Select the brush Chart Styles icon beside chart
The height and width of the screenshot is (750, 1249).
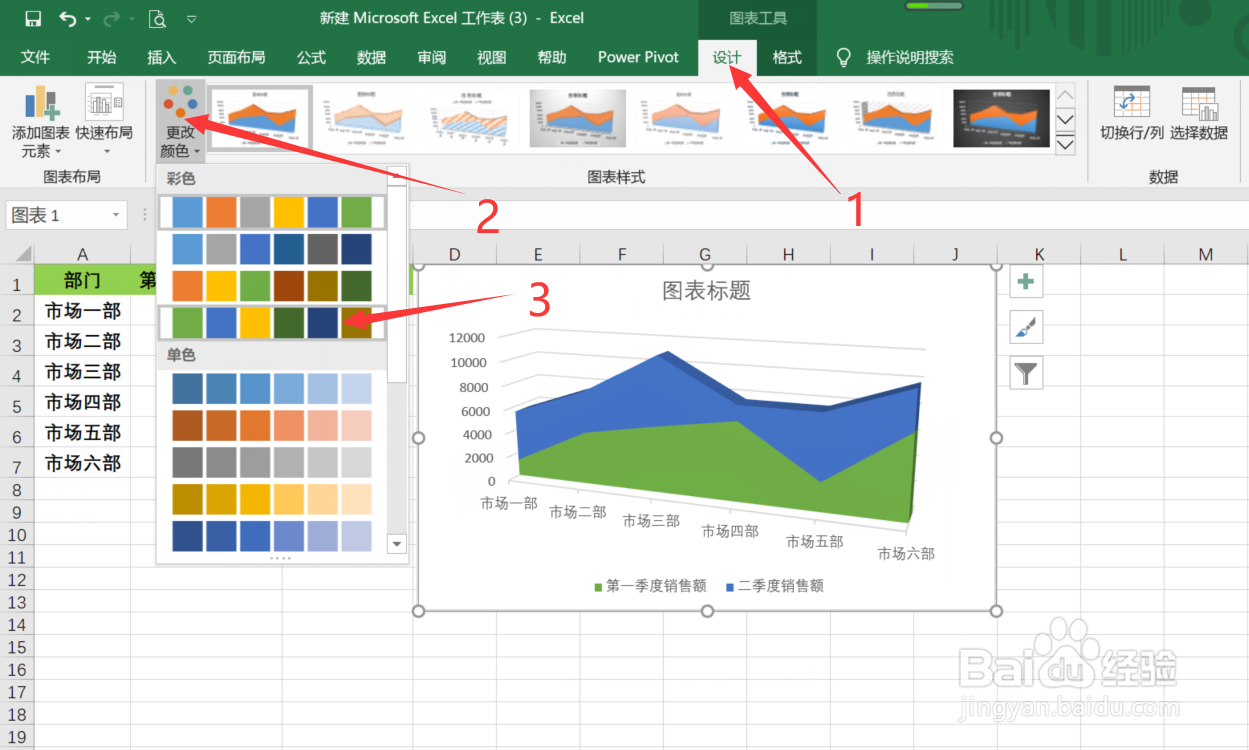1026,327
